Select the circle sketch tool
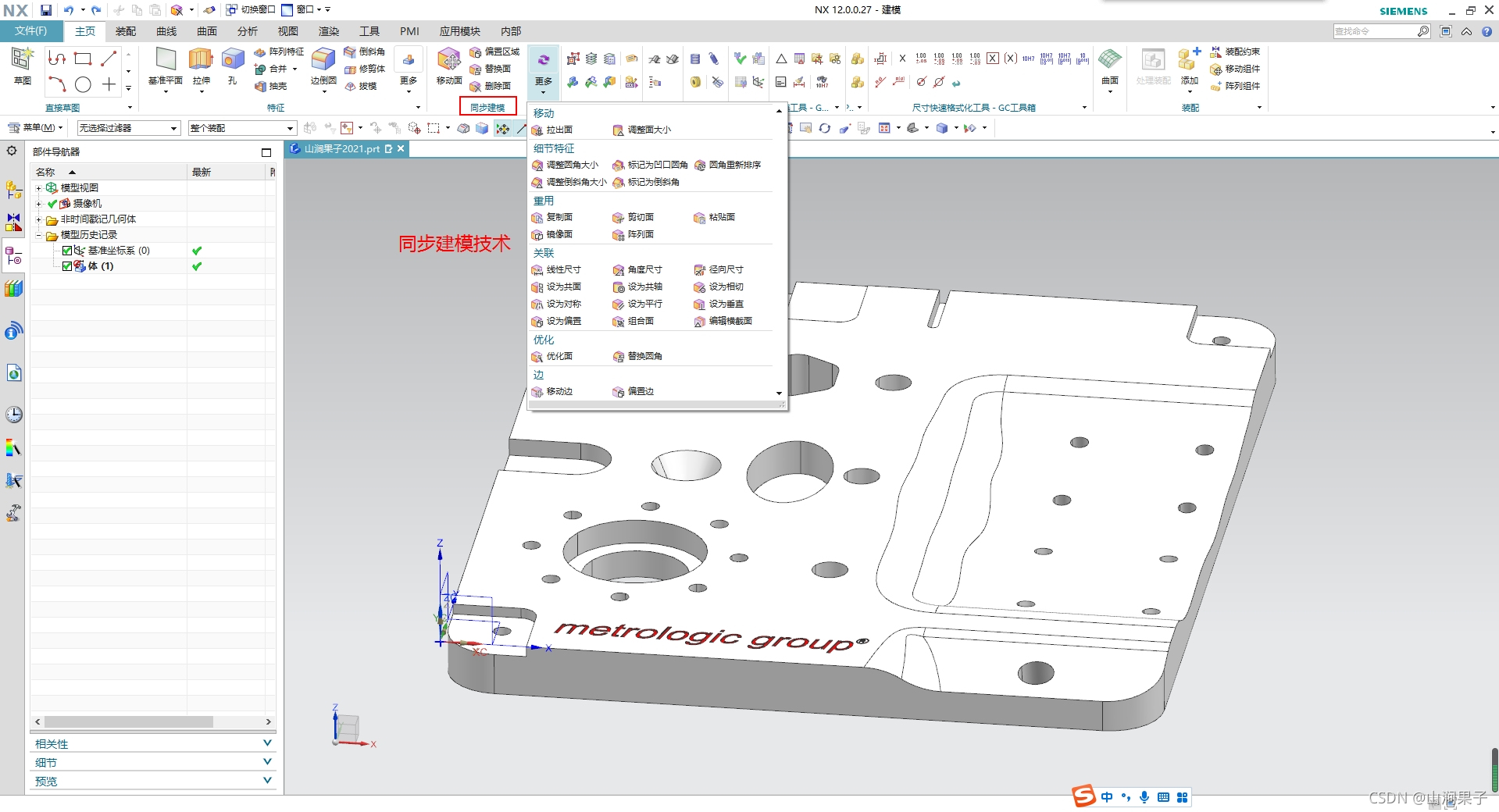Viewport: 1499px width, 812px height. click(83, 84)
